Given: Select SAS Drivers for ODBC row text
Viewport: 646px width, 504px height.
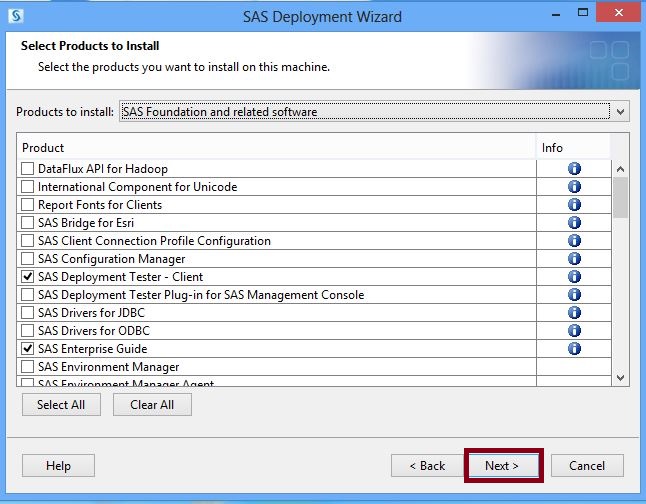Looking at the screenshot, I should tap(94, 331).
